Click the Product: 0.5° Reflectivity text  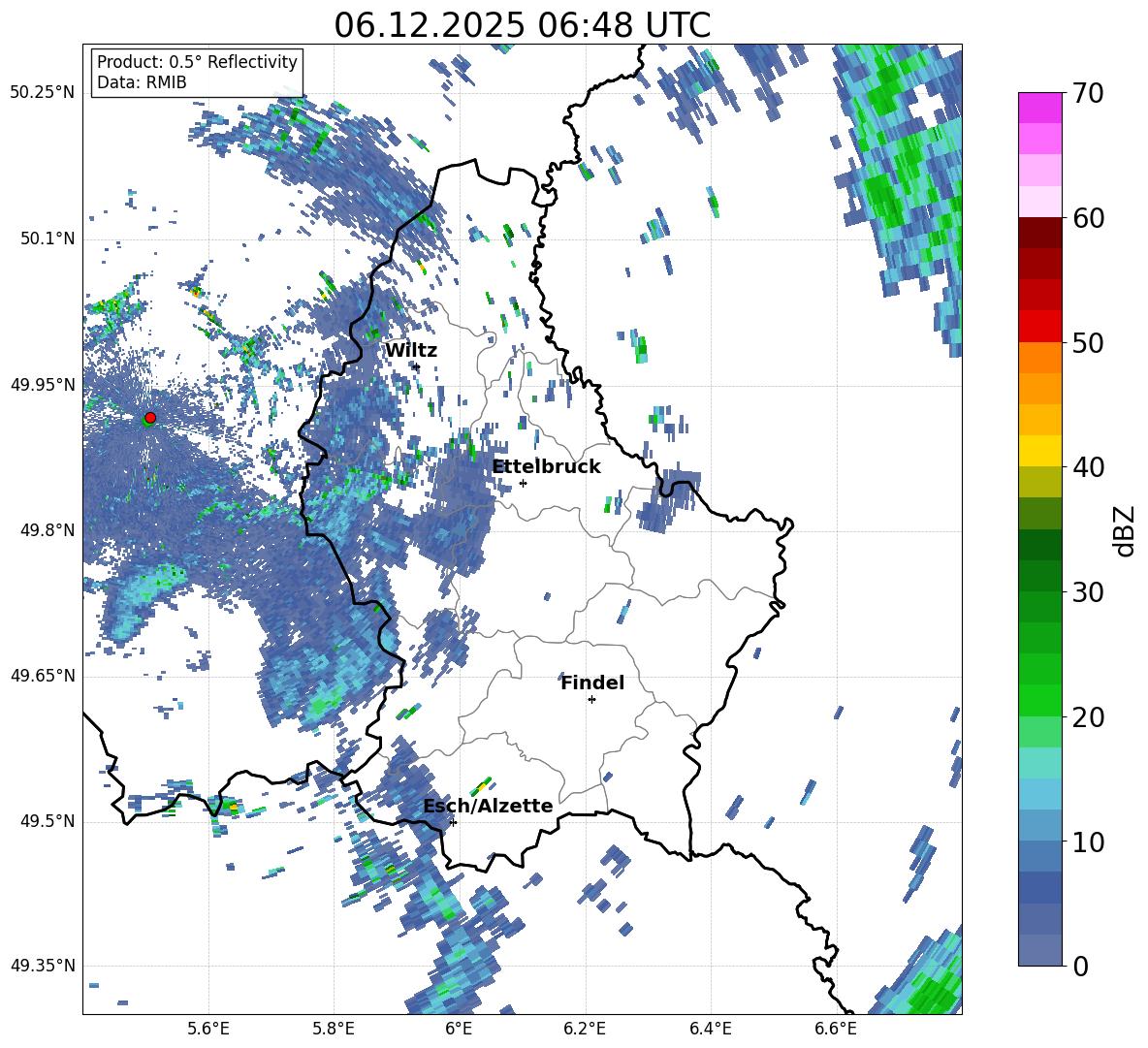click(197, 62)
